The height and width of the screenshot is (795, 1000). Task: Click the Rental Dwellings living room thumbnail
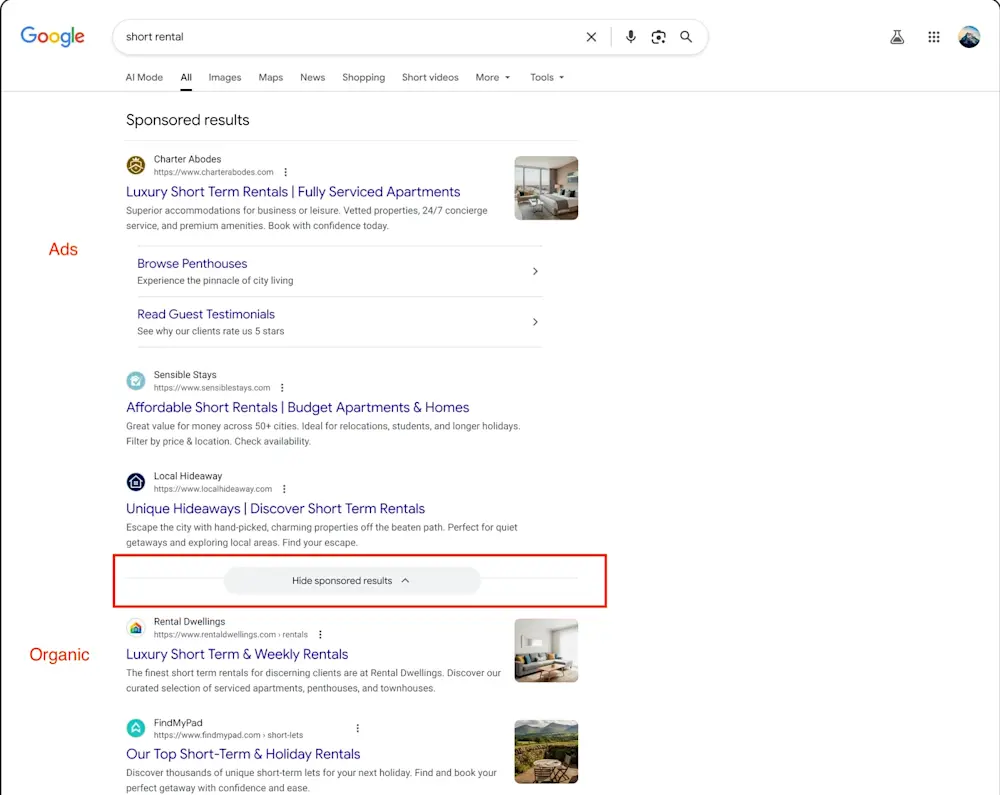(547, 650)
